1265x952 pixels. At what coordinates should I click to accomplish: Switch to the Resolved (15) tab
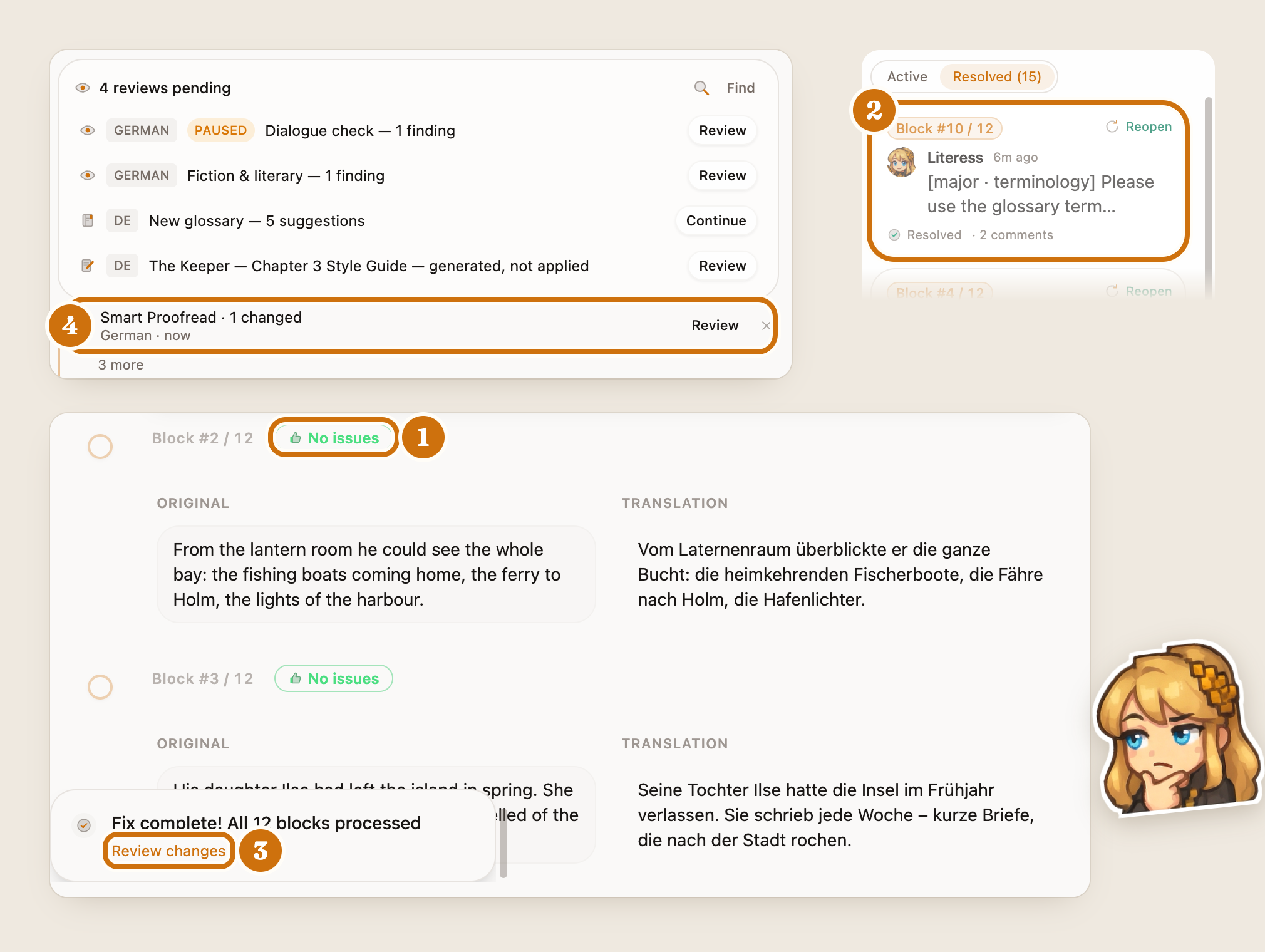pos(996,76)
